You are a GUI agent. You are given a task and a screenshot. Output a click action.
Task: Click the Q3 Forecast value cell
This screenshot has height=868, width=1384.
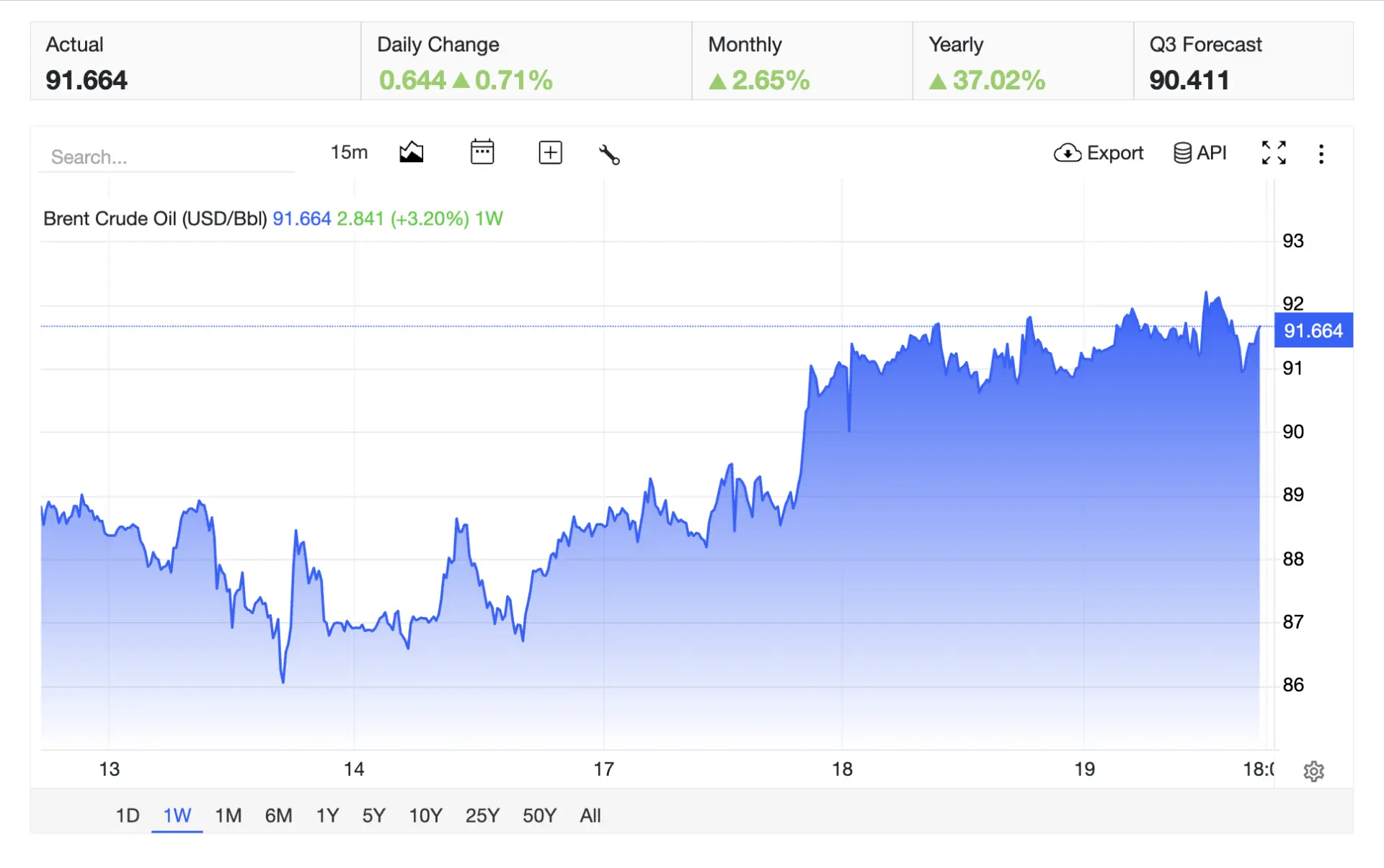(x=1243, y=61)
